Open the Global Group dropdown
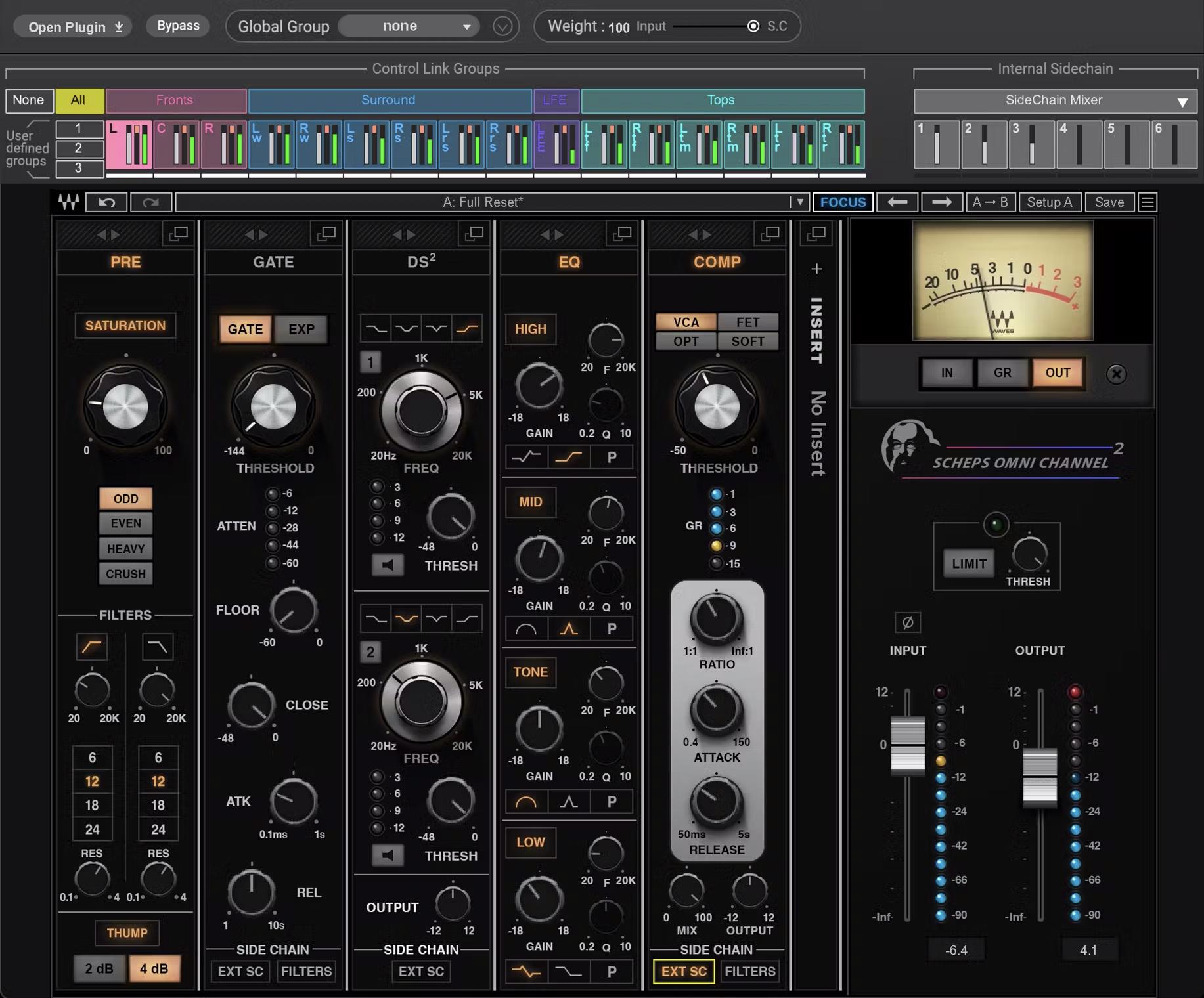Viewport: 1204px width, 998px height. click(x=409, y=26)
